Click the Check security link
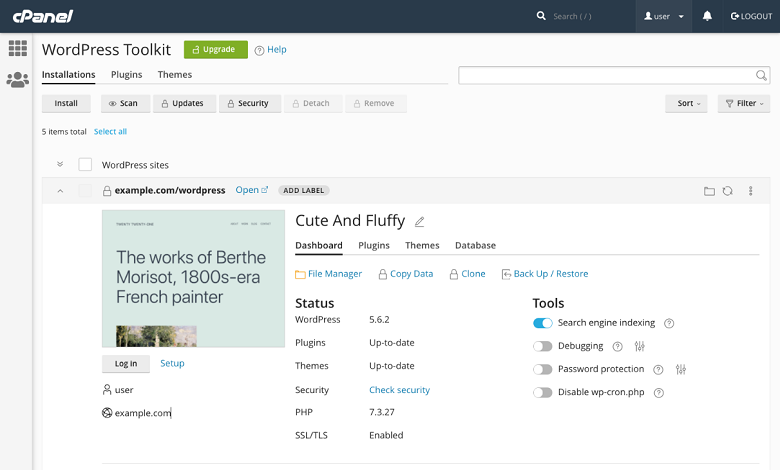780x470 pixels. (399, 390)
